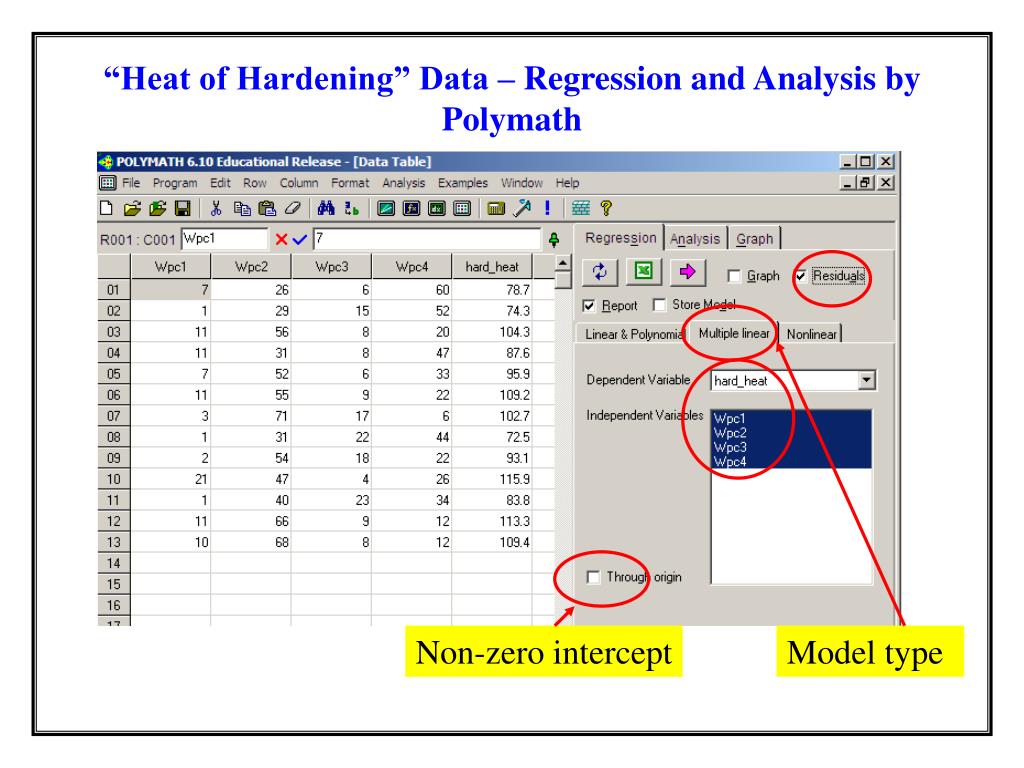This screenshot has height=768, width=1024.
Task: Click the table scrollbar up arrow
Action: (x=562, y=263)
